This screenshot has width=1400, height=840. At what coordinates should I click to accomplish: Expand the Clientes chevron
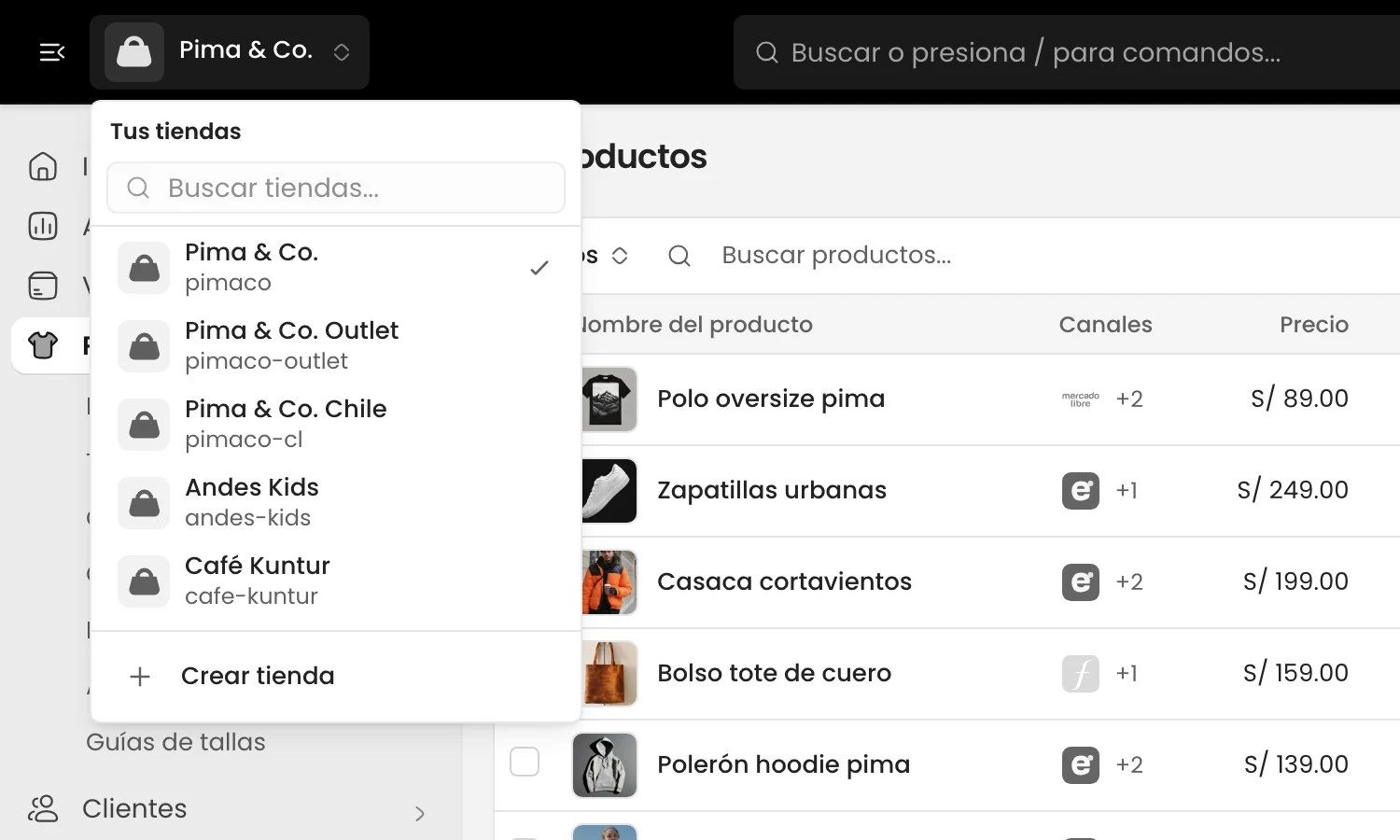[420, 813]
